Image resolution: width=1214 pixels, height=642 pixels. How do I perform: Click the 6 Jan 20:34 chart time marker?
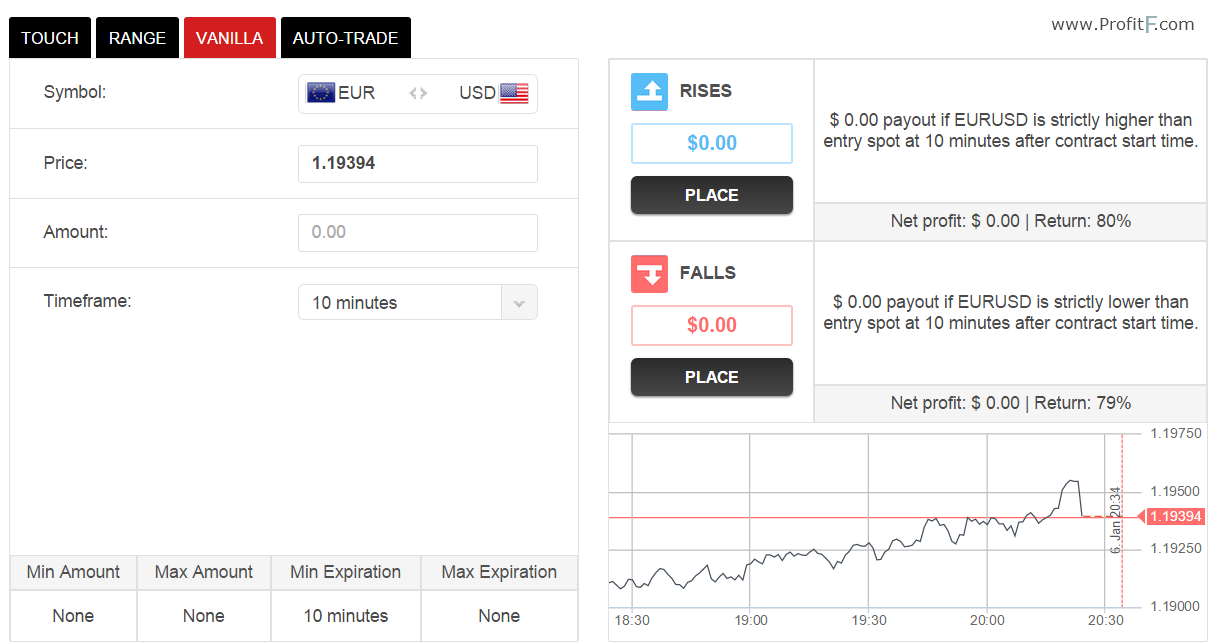point(1116,520)
